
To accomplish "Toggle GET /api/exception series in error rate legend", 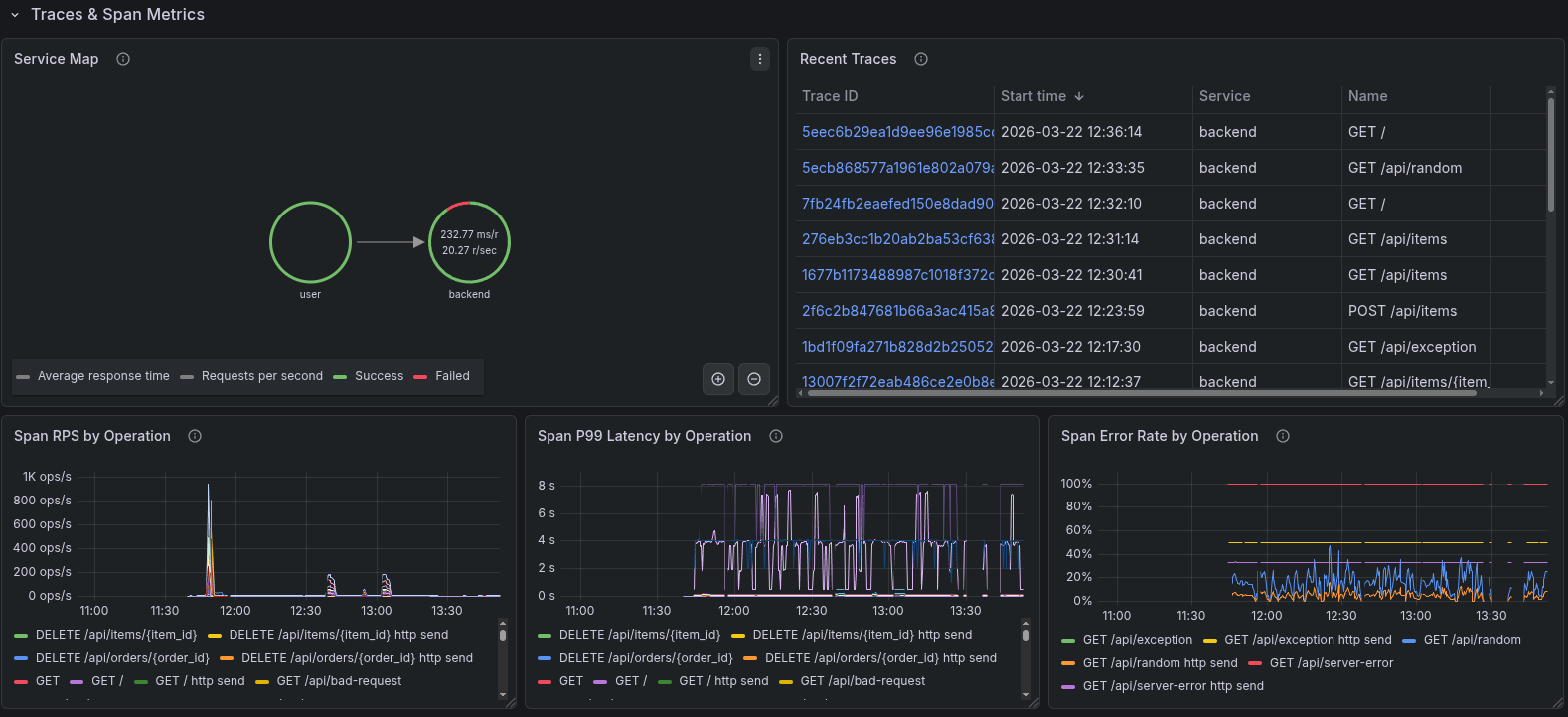I will (1137, 640).
